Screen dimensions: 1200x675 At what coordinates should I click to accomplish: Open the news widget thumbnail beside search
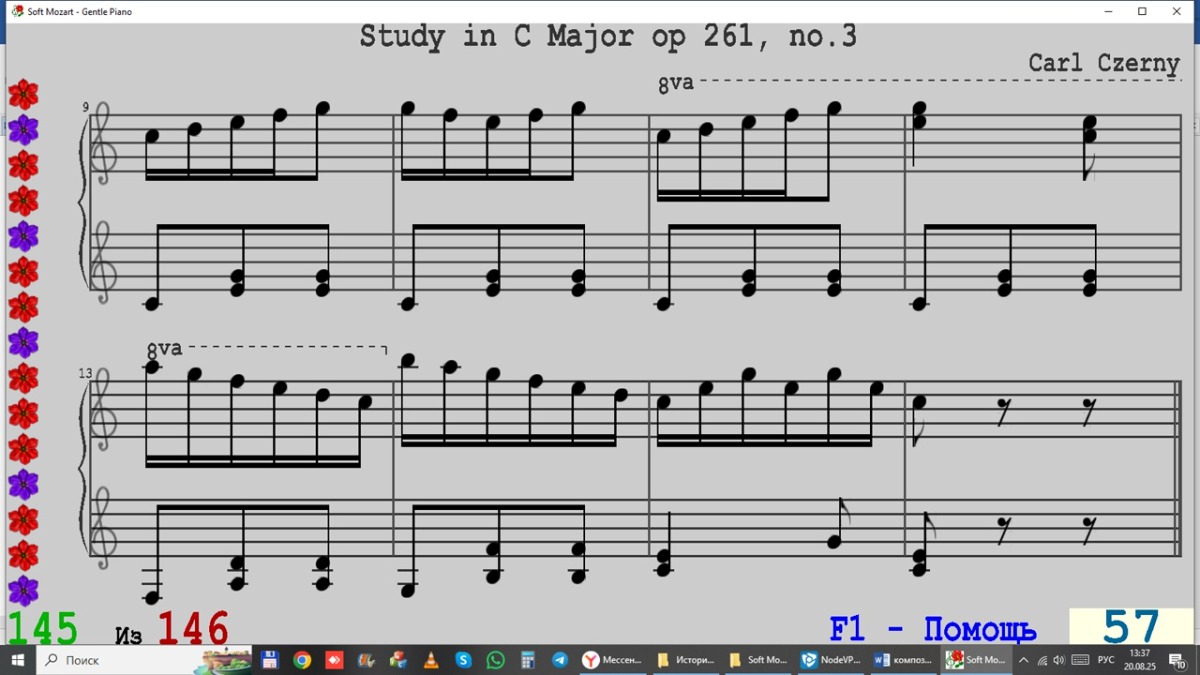pos(222,660)
